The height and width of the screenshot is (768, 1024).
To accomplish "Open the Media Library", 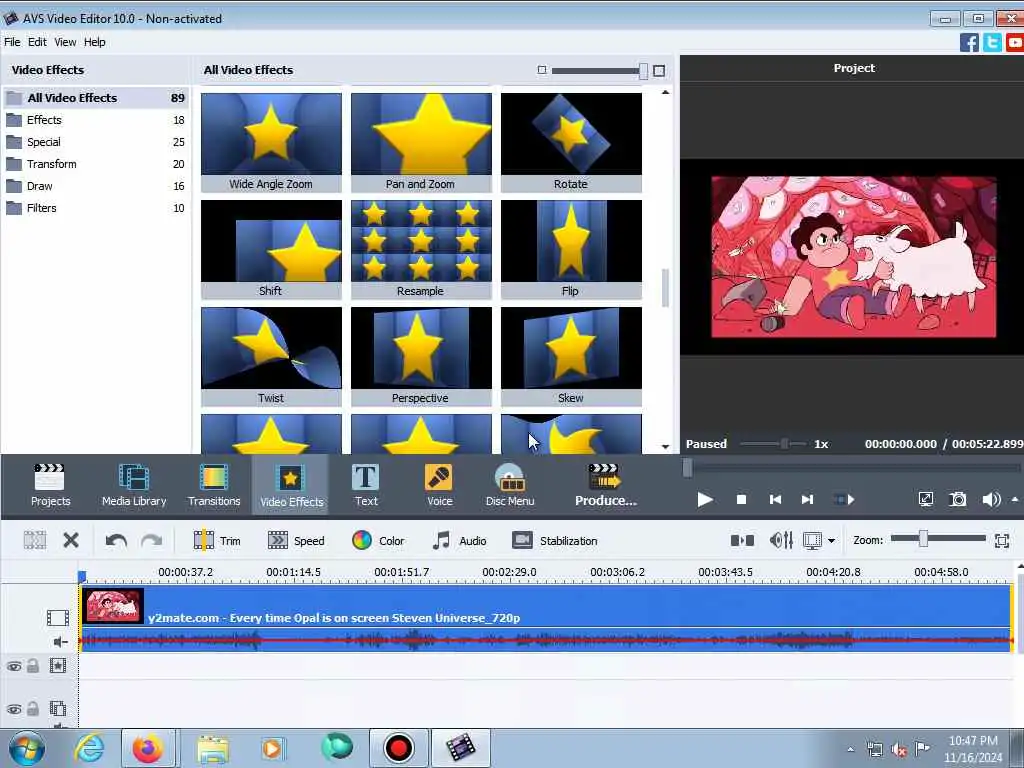I will click(x=134, y=485).
